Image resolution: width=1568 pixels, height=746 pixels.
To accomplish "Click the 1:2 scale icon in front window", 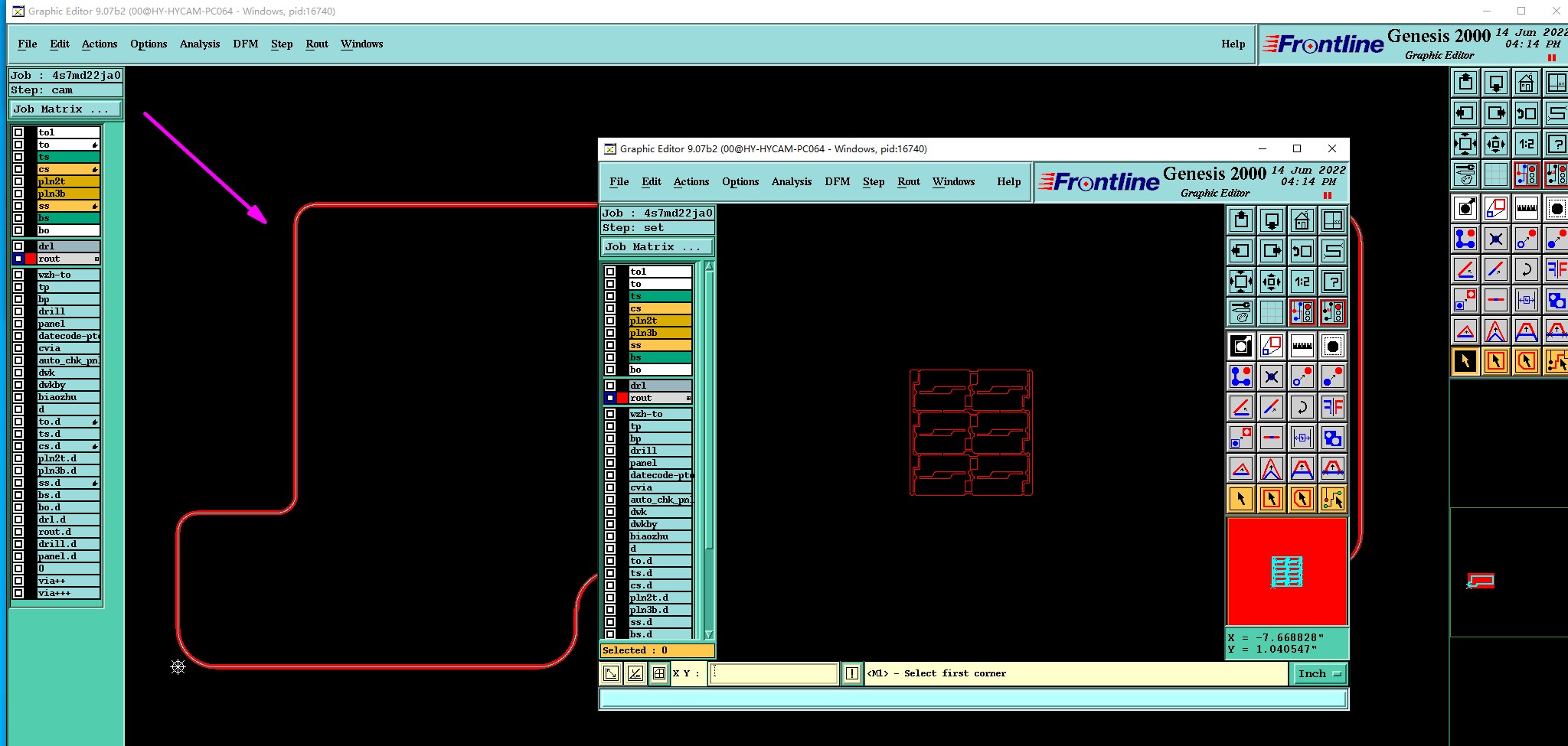I will pyautogui.click(x=1302, y=282).
